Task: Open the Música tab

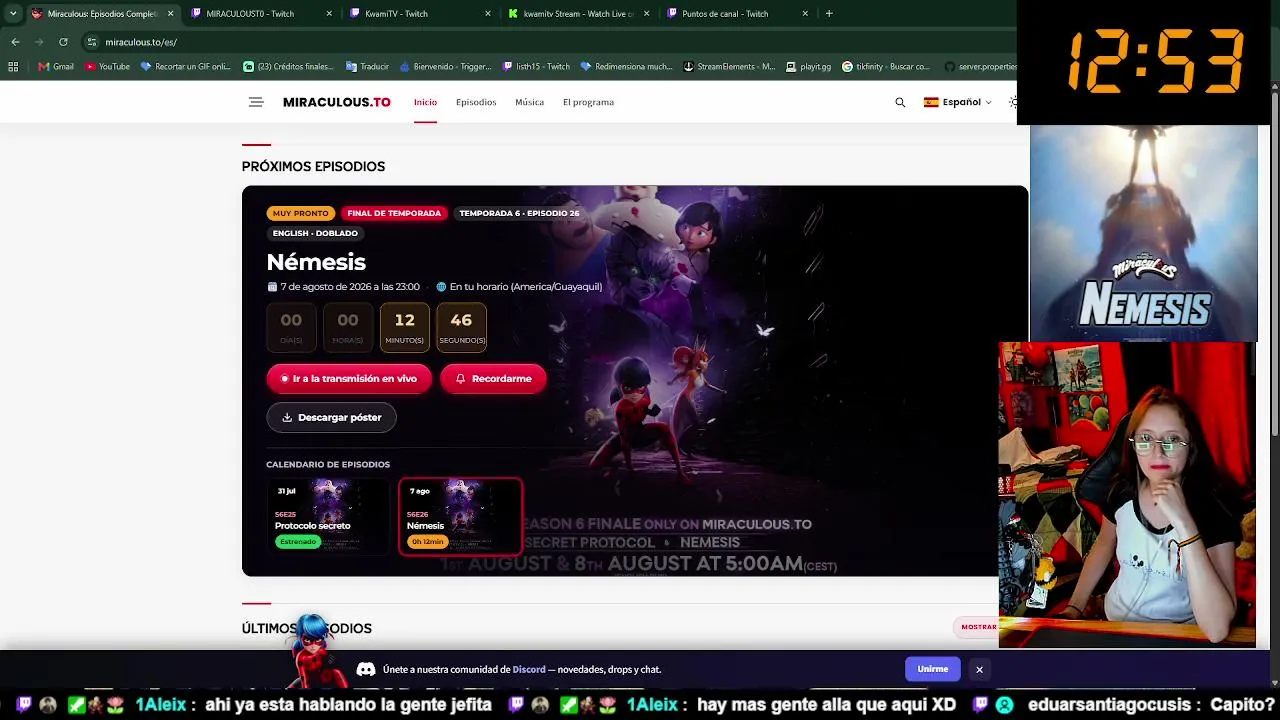Action: pos(530,102)
